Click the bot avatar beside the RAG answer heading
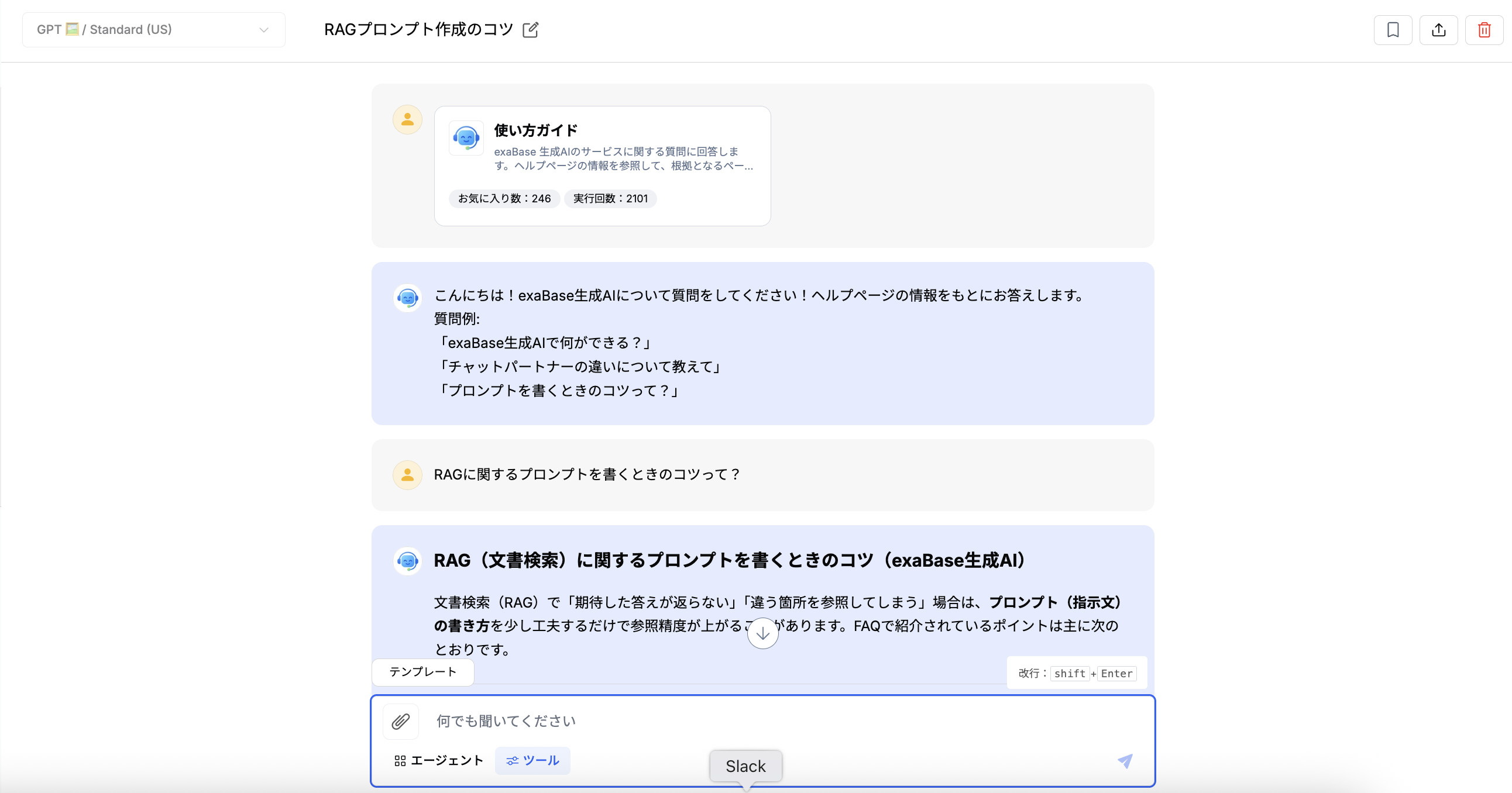This screenshot has width=1512, height=793. (x=407, y=561)
